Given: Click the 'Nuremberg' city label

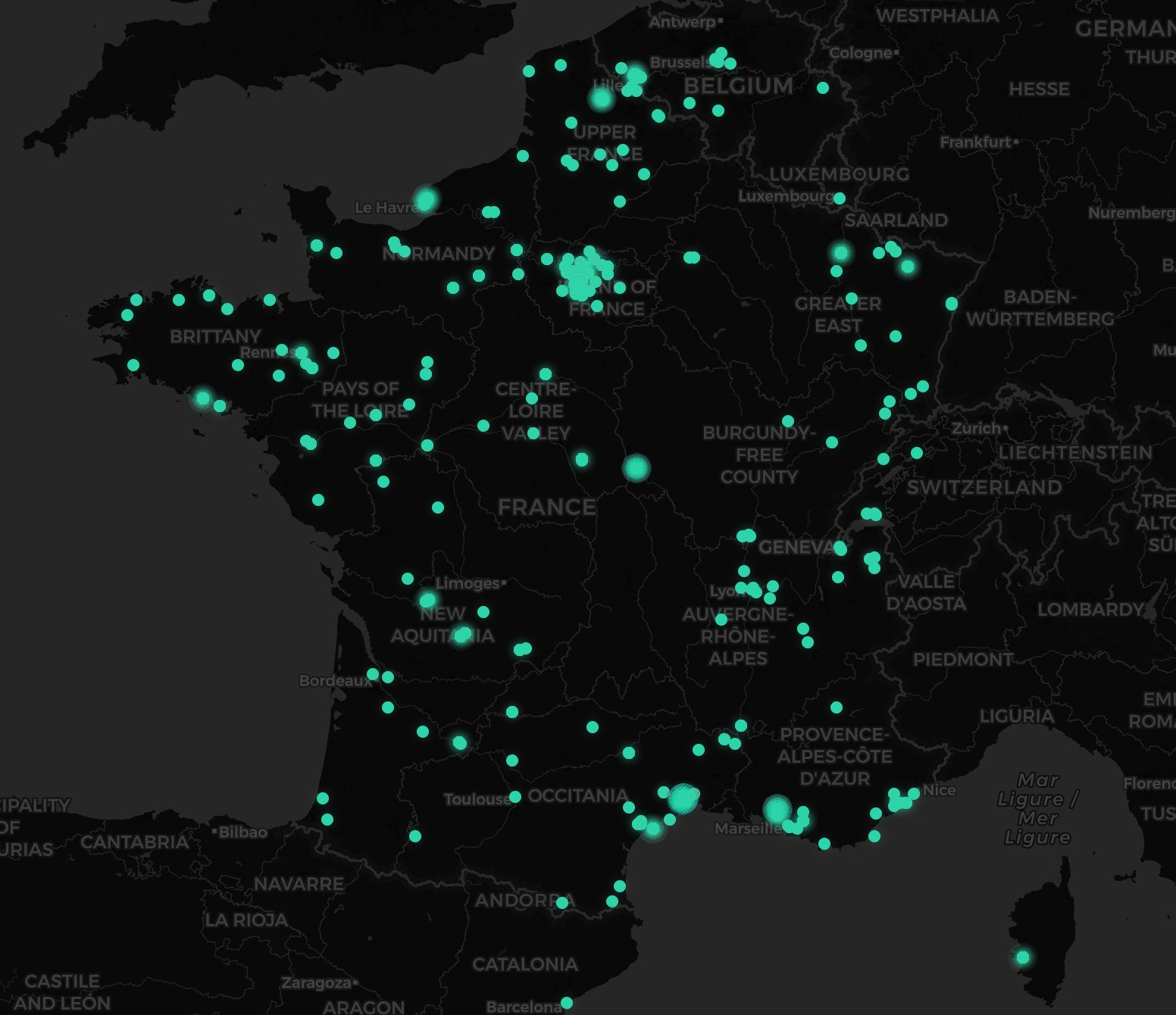Looking at the screenshot, I should tap(1131, 213).
